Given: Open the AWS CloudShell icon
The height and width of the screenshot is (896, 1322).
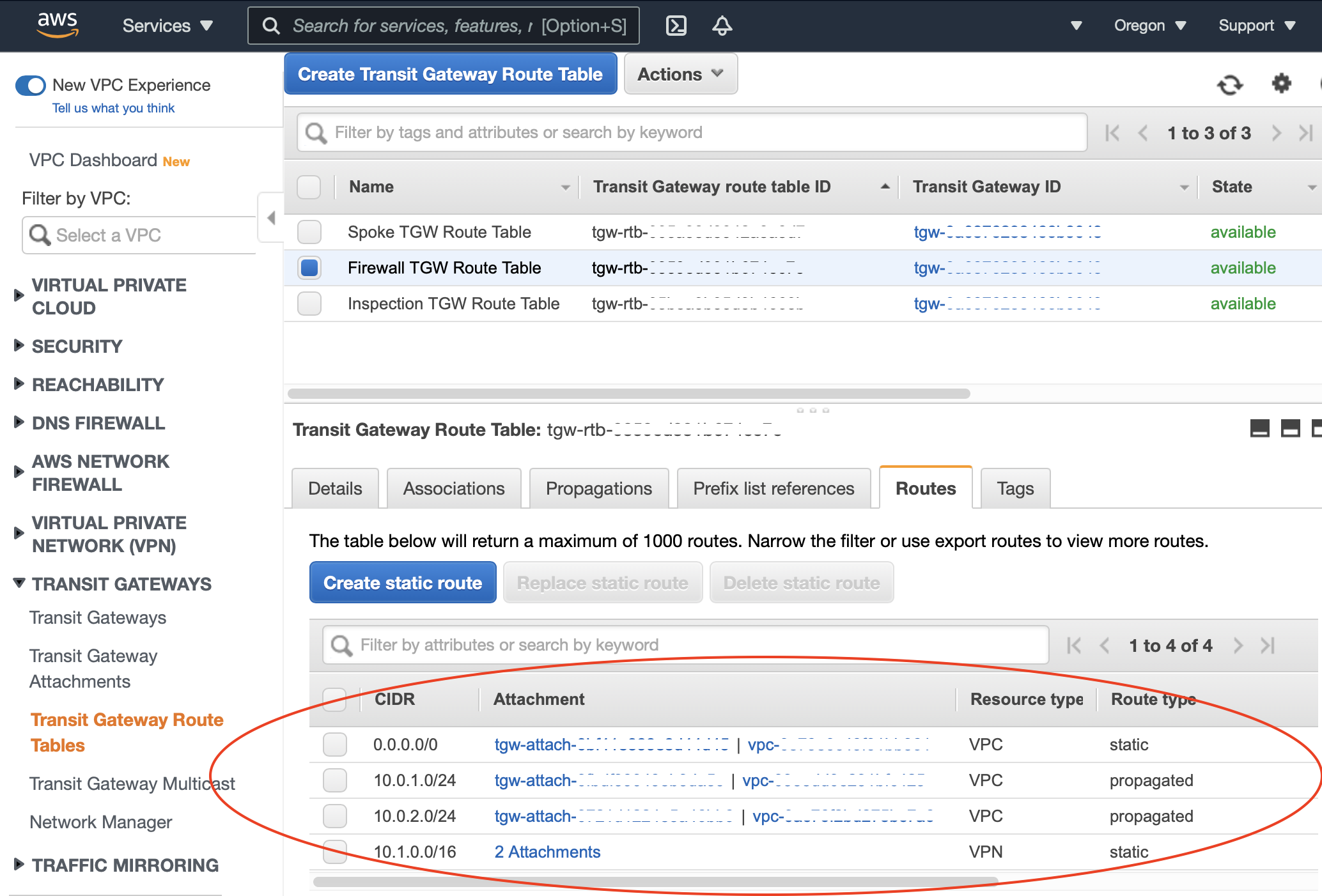Looking at the screenshot, I should [x=676, y=26].
